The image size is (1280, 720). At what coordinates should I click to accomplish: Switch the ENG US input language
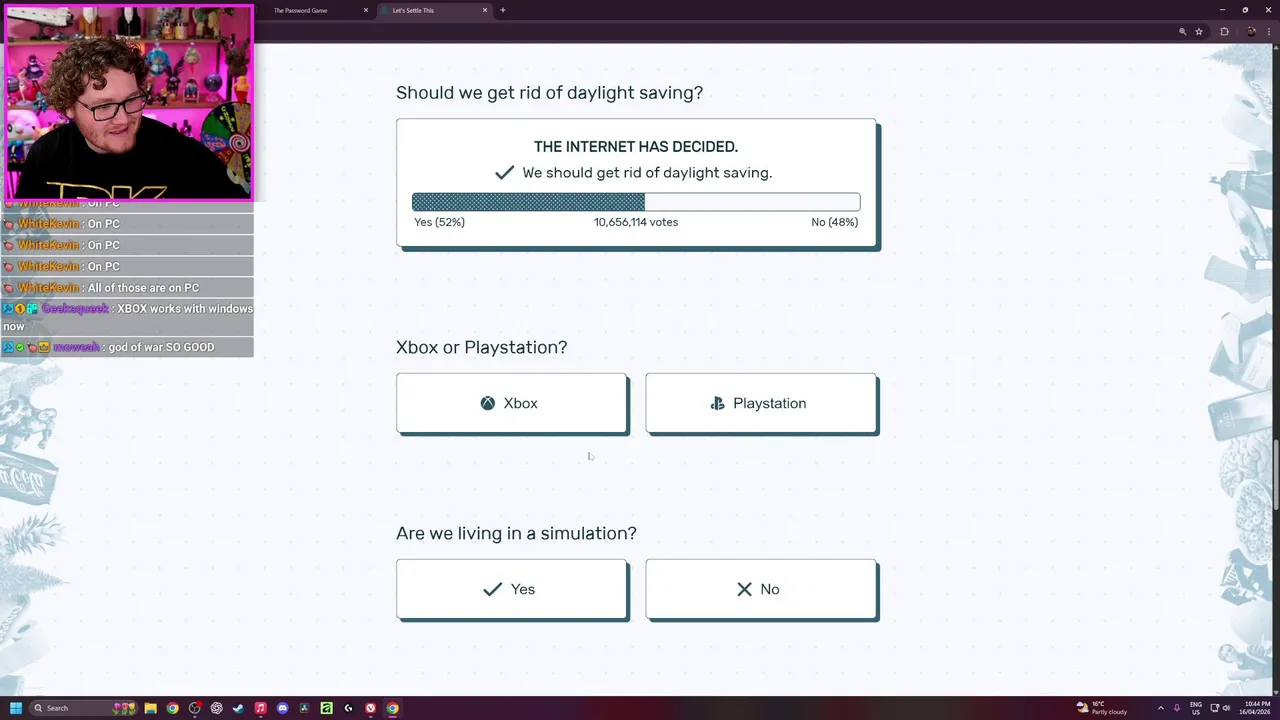click(1197, 708)
